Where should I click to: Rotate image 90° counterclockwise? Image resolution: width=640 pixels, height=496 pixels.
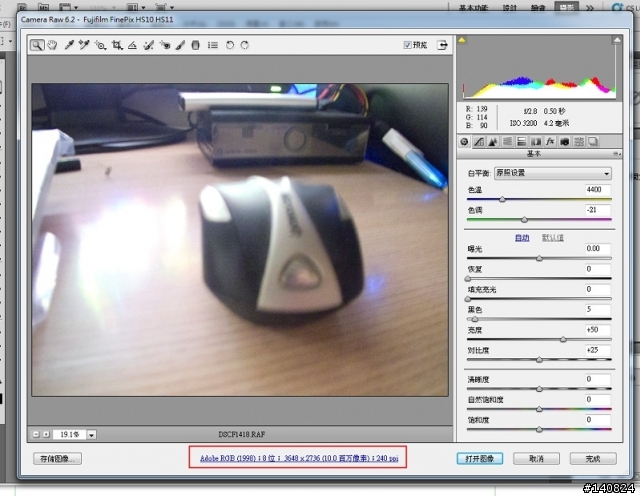coord(230,45)
